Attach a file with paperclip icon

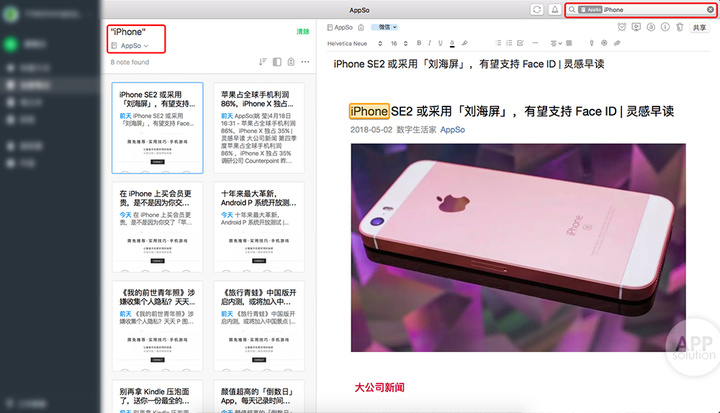pos(617,43)
